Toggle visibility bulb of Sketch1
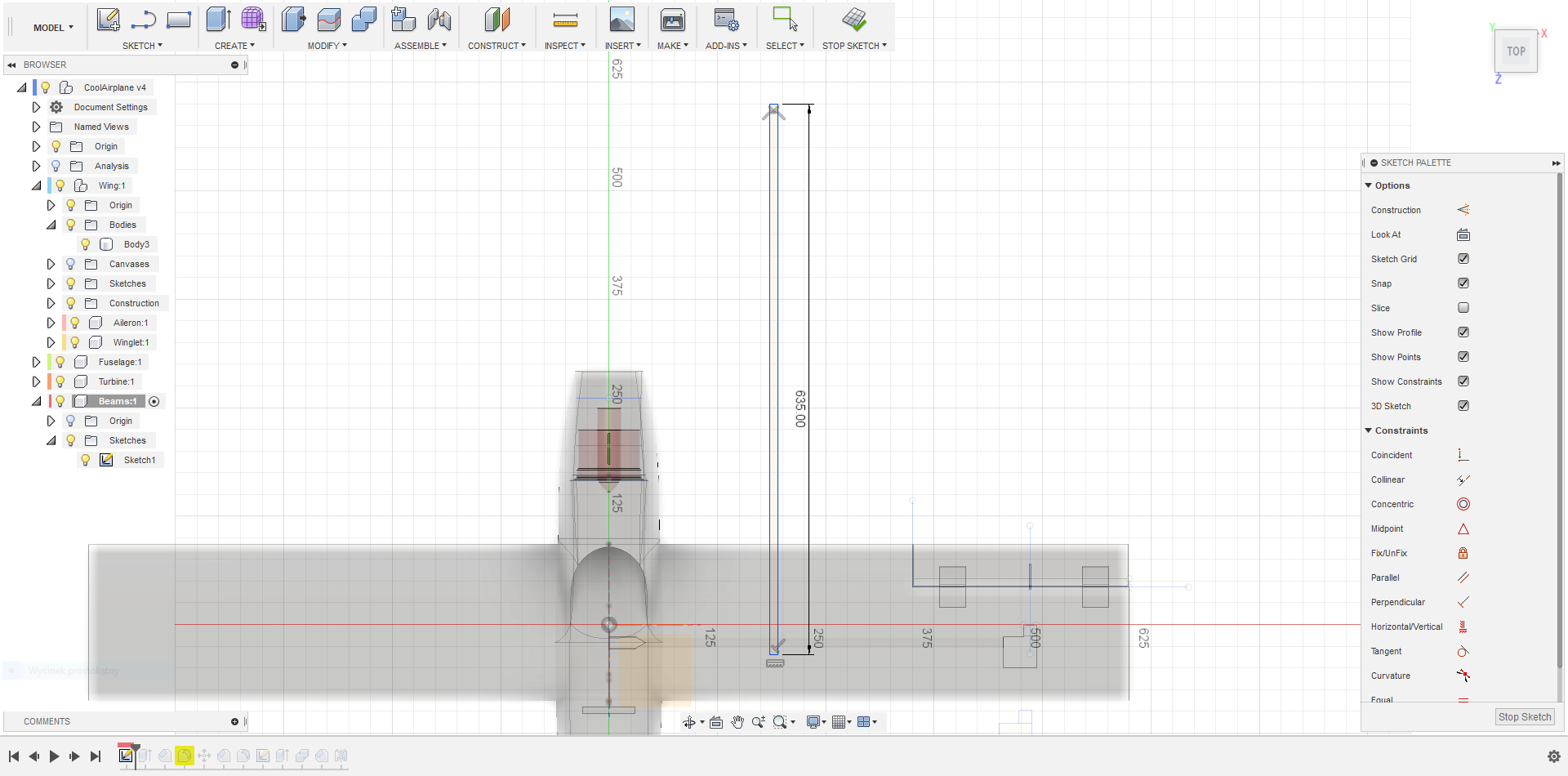The height and width of the screenshot is (776, 1568). tap(85, 460)
